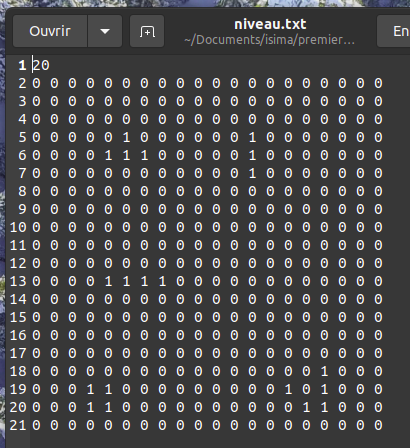The image size is (410, 448).
Task: Expand the dropdown arrow beside Ouvrir
Action: 105,31
